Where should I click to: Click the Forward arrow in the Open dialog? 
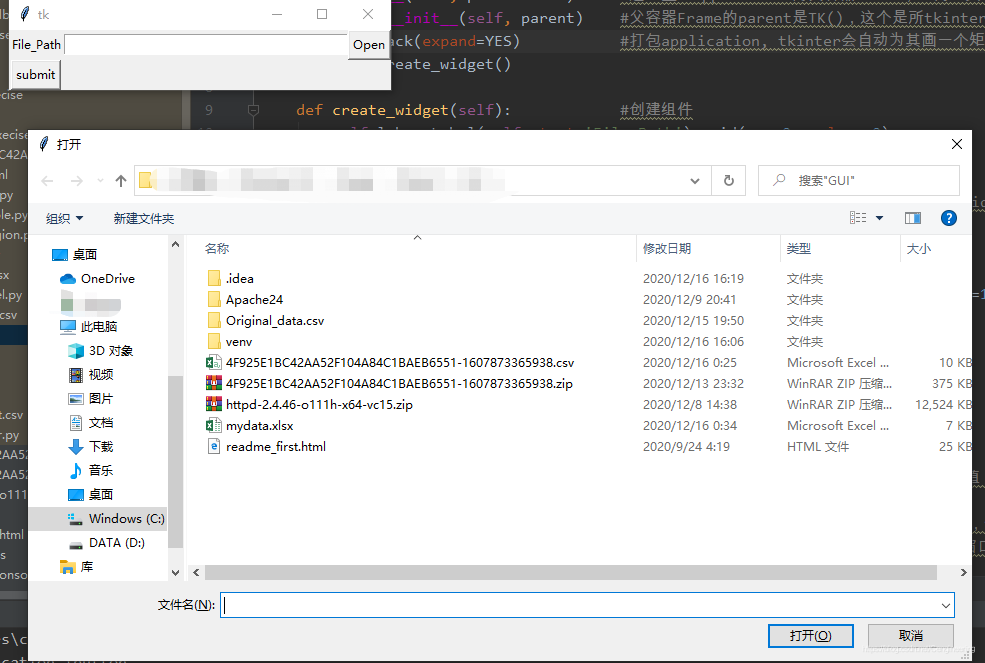click(77, 181)
